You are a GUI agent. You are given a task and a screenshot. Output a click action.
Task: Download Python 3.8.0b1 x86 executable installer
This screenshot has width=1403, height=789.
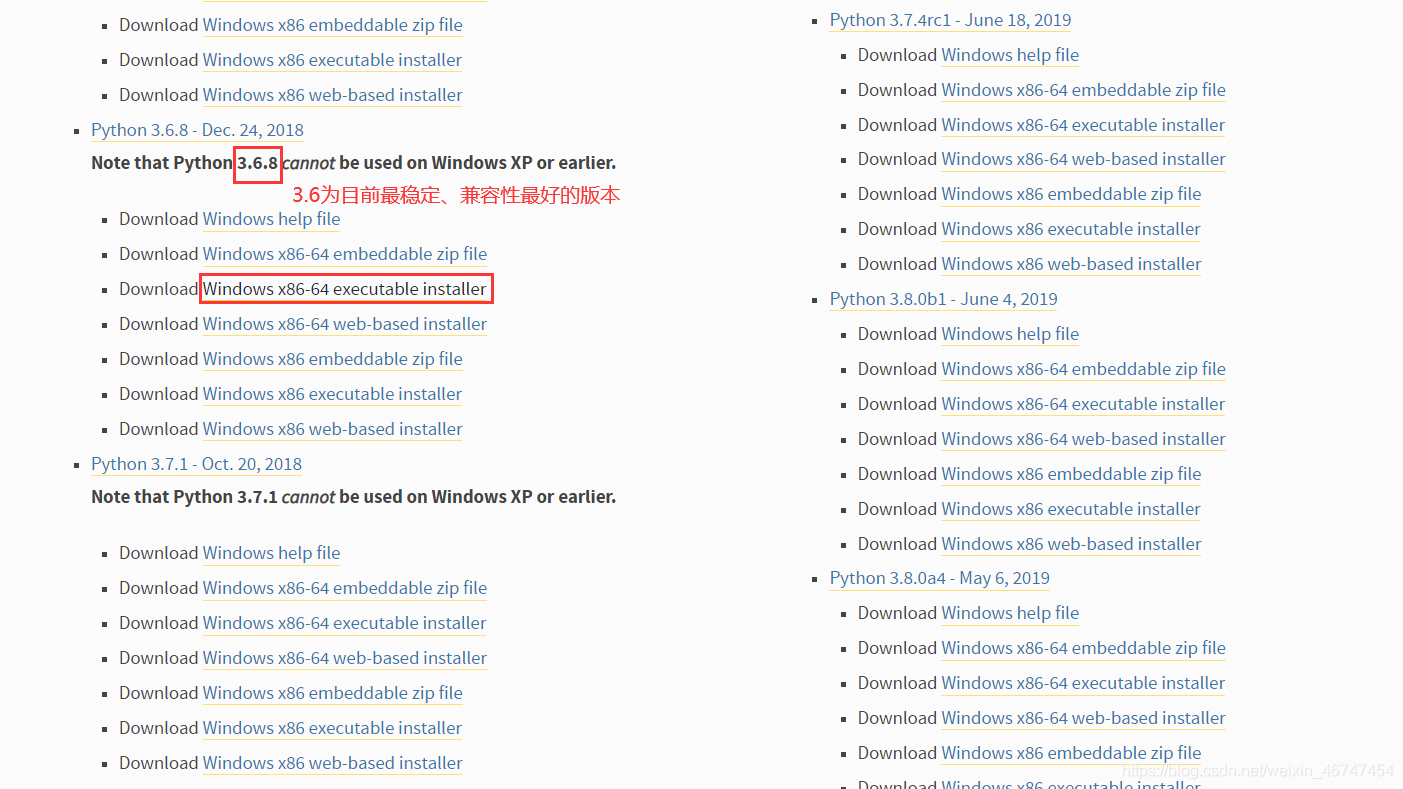[x=1072, y=509]
